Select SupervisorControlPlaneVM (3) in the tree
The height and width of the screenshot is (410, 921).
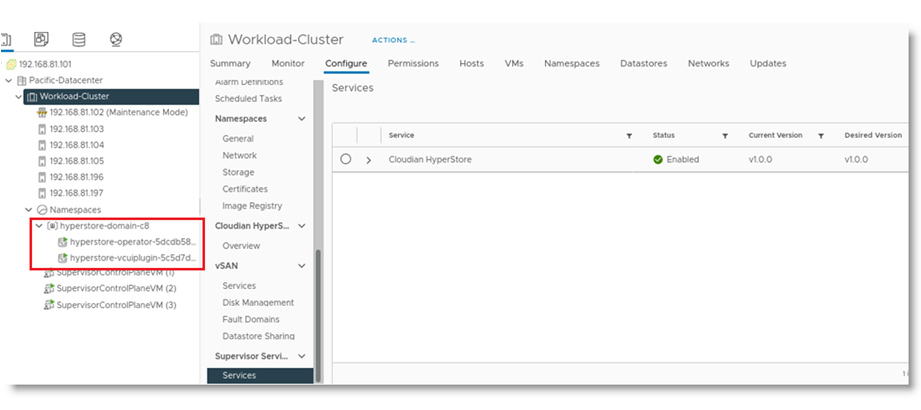tap(116, 305)
